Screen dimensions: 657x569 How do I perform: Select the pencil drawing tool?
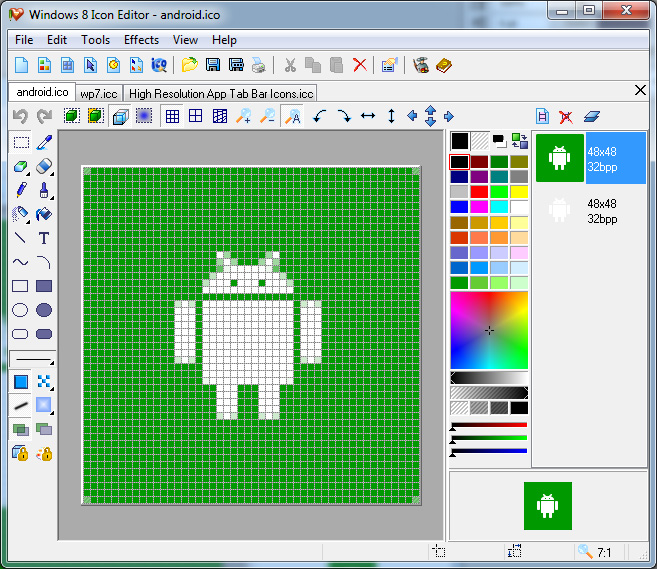coord(21,190)
